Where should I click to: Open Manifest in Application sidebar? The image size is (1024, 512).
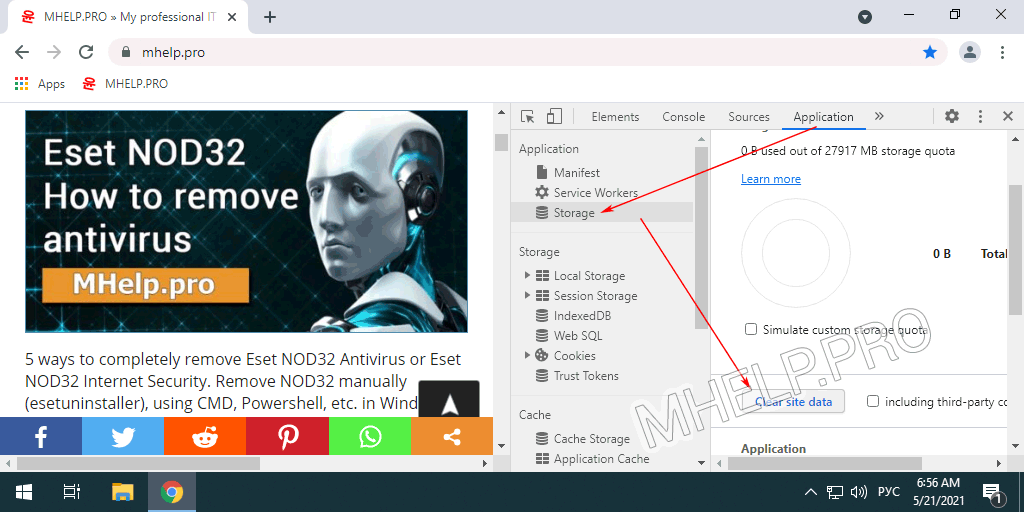pyautogui.click(x=577, y=172)
